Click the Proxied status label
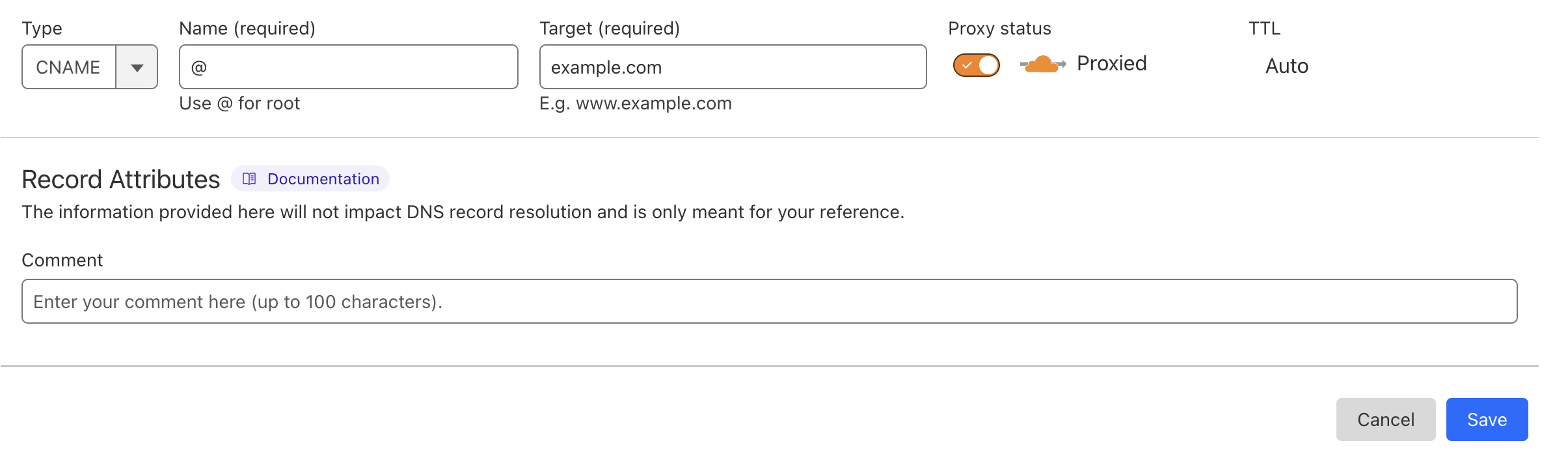The width and height of the screenshot is (1568, 452). 1112,63
